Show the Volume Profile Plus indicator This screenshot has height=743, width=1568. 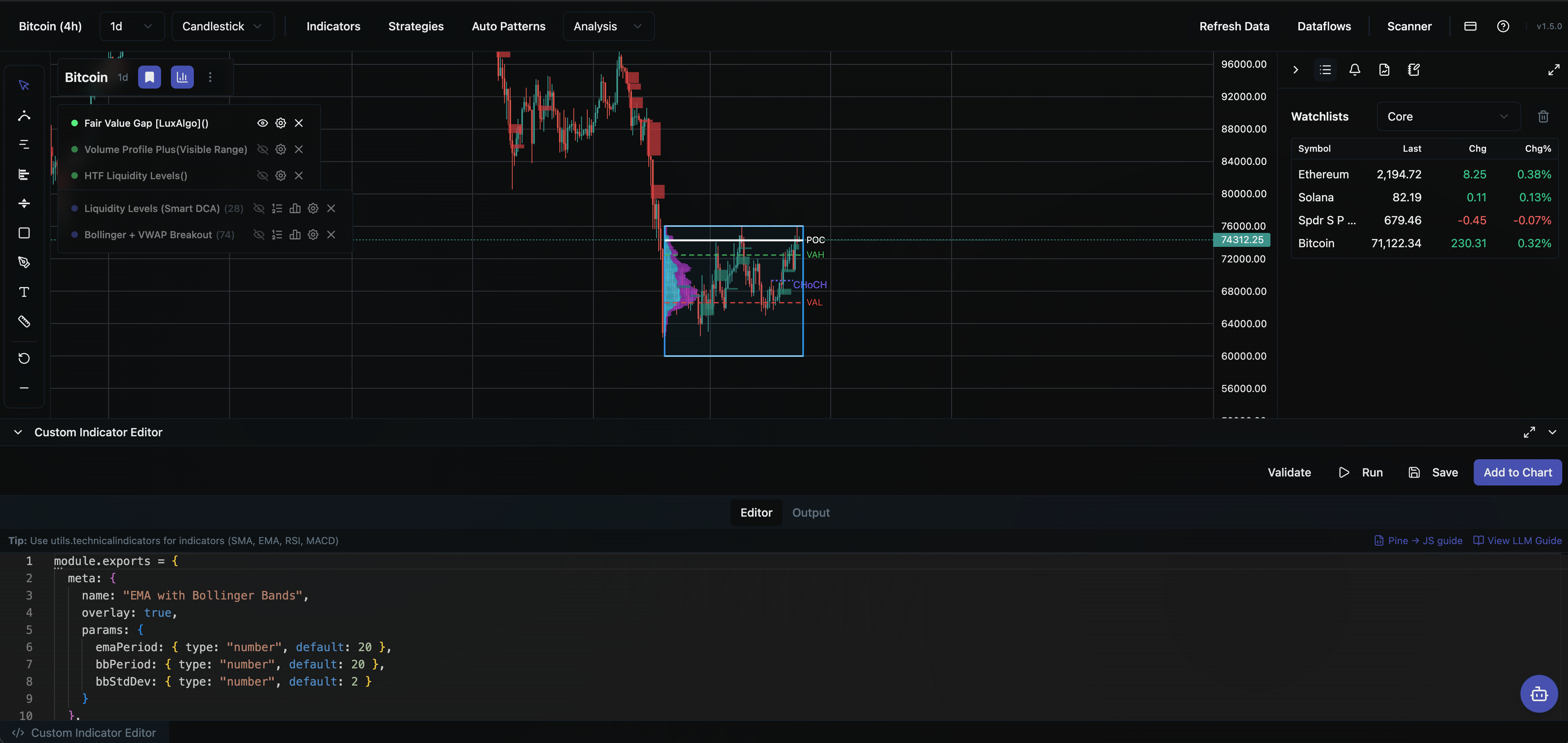click(262, 149)
